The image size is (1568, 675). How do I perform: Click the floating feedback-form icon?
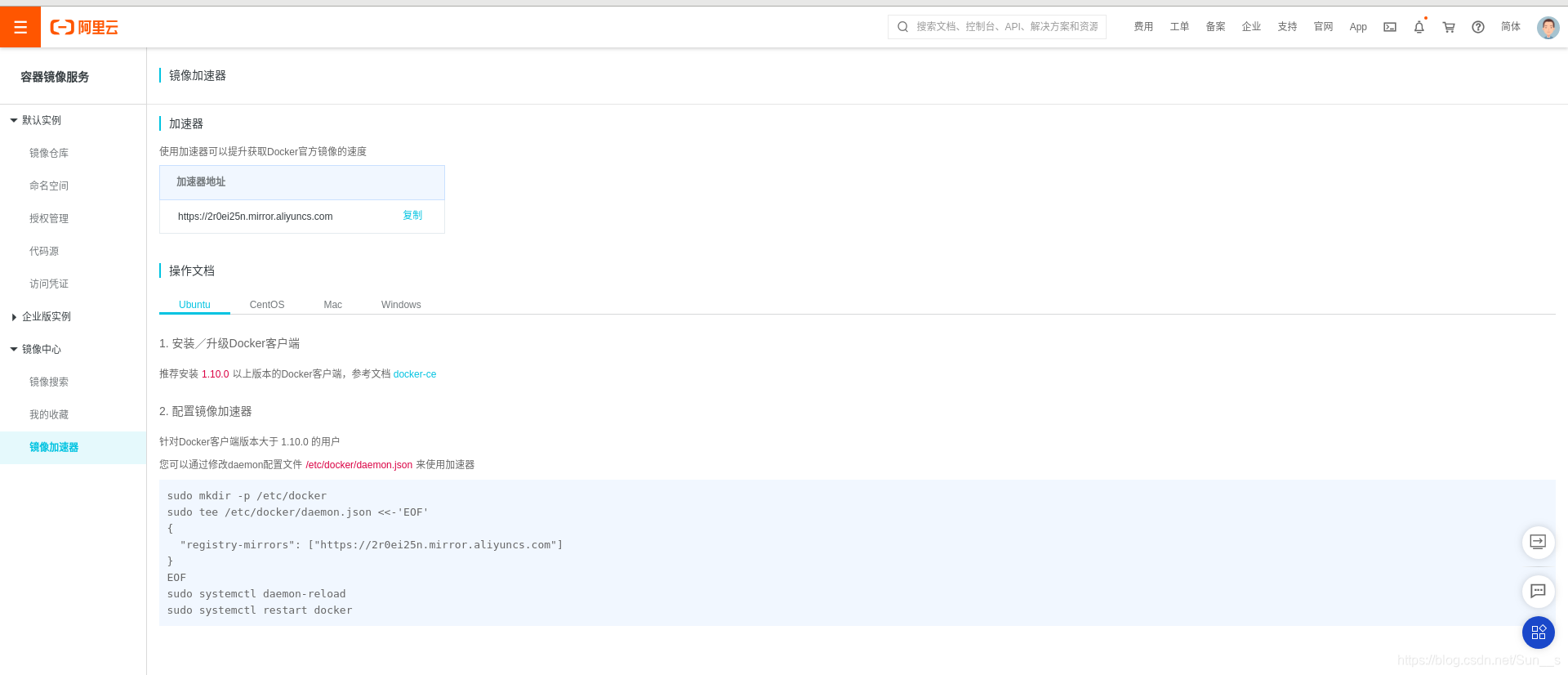[x=1538, y=542]
